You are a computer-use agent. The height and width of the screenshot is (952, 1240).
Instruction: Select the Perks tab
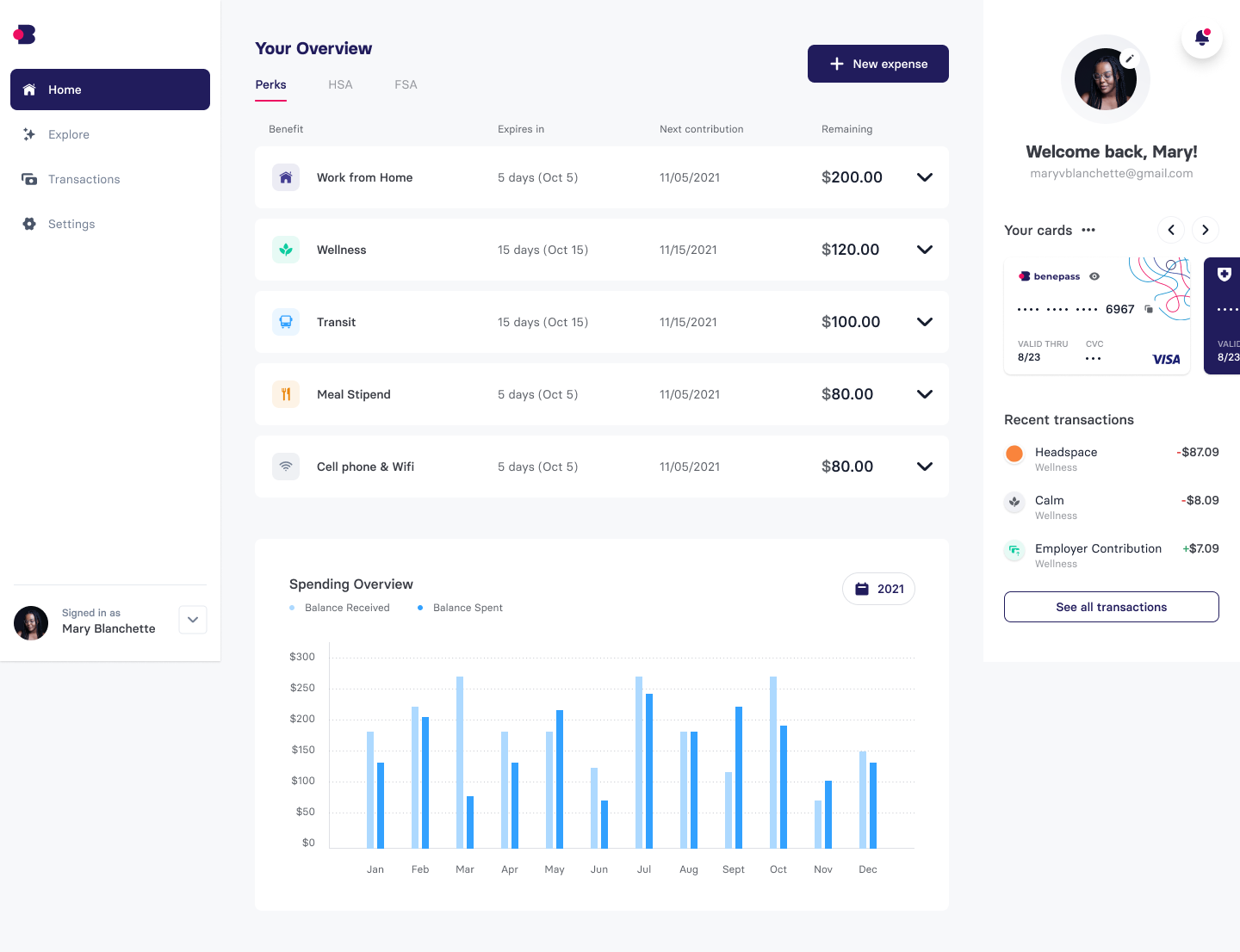pos(270,84)
